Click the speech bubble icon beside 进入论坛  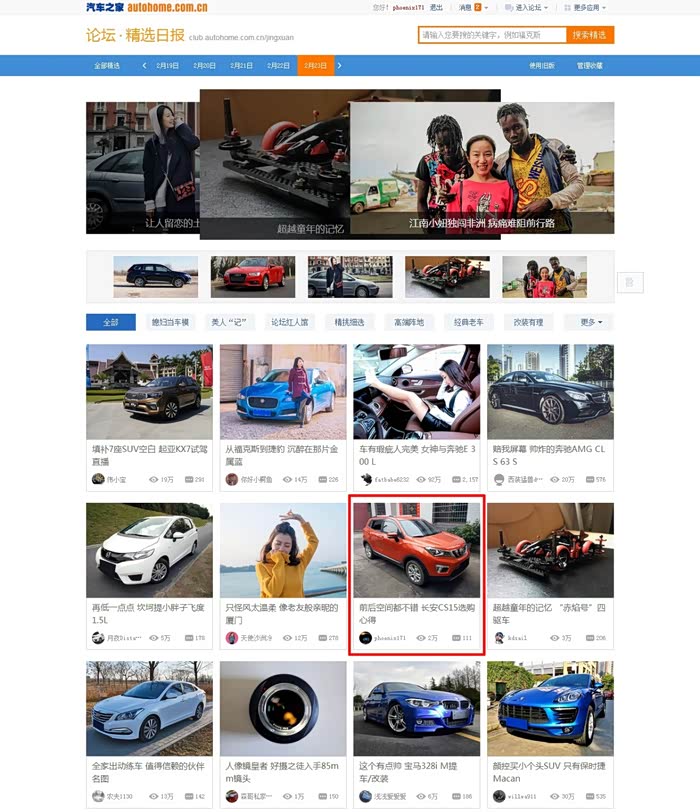509,8
